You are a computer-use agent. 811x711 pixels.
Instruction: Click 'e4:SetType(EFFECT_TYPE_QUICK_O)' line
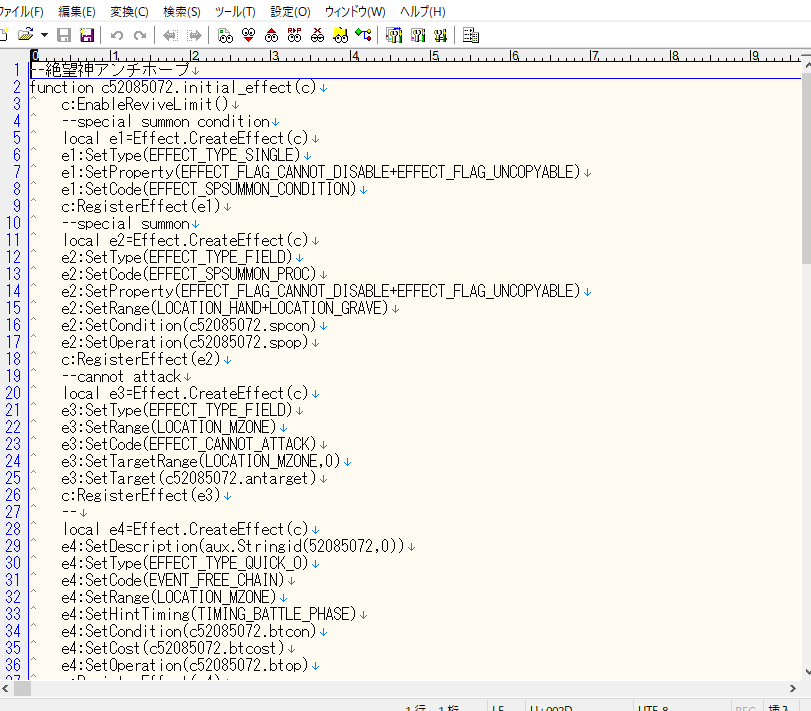185,563
